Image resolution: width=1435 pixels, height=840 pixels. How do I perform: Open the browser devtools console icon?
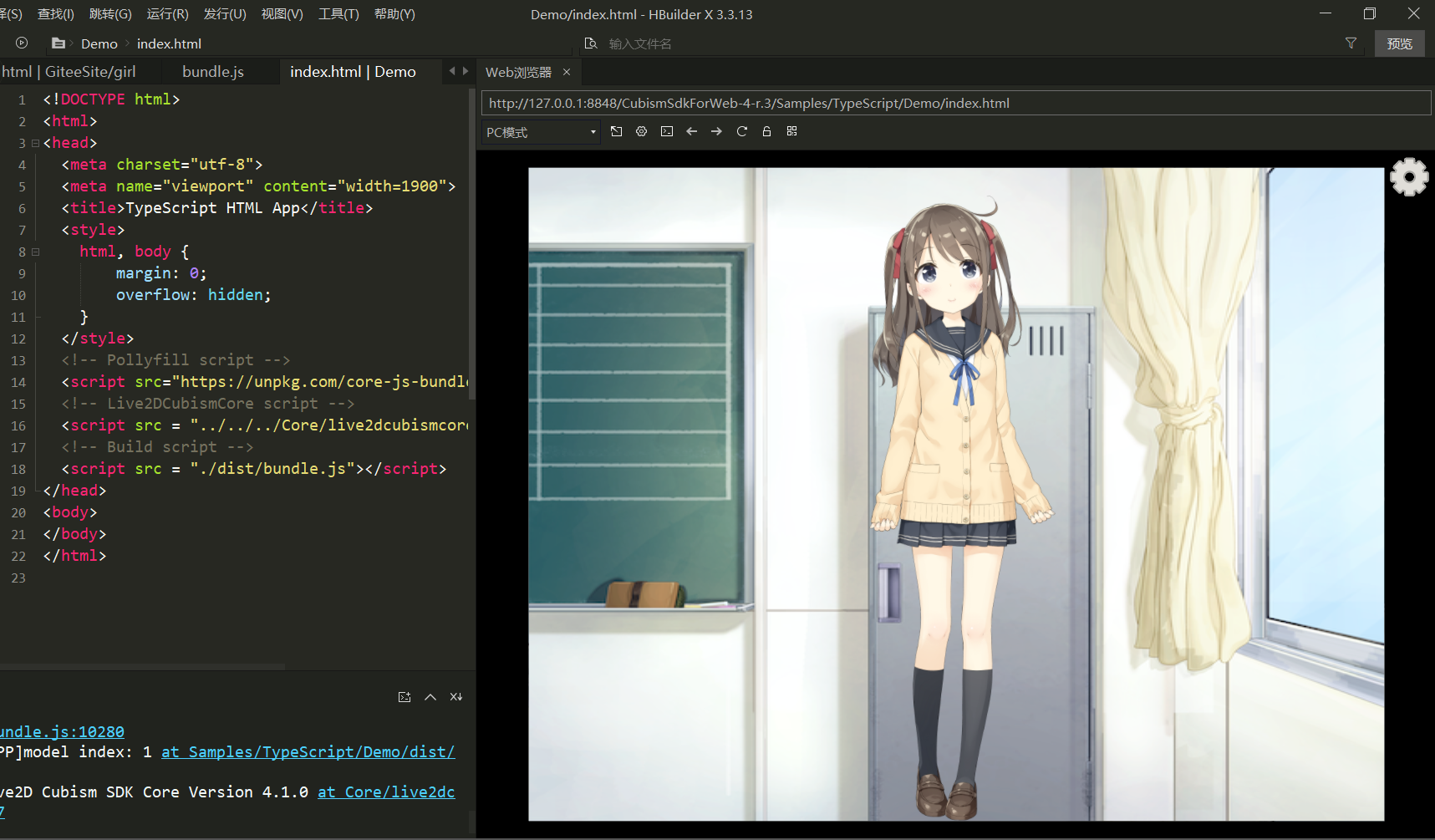(x=666, y=131)
